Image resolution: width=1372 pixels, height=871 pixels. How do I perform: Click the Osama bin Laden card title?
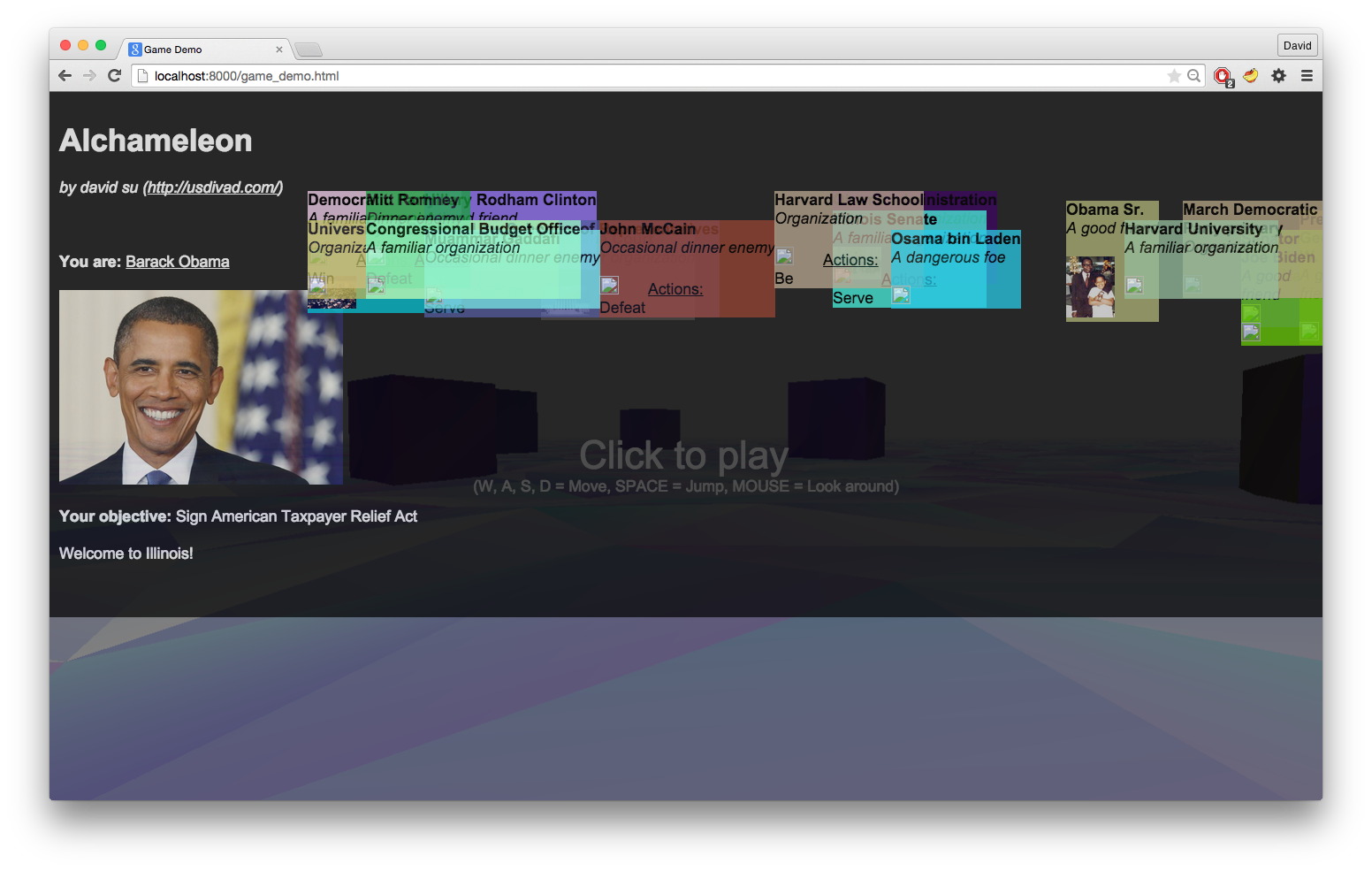[x=956, y=239]
